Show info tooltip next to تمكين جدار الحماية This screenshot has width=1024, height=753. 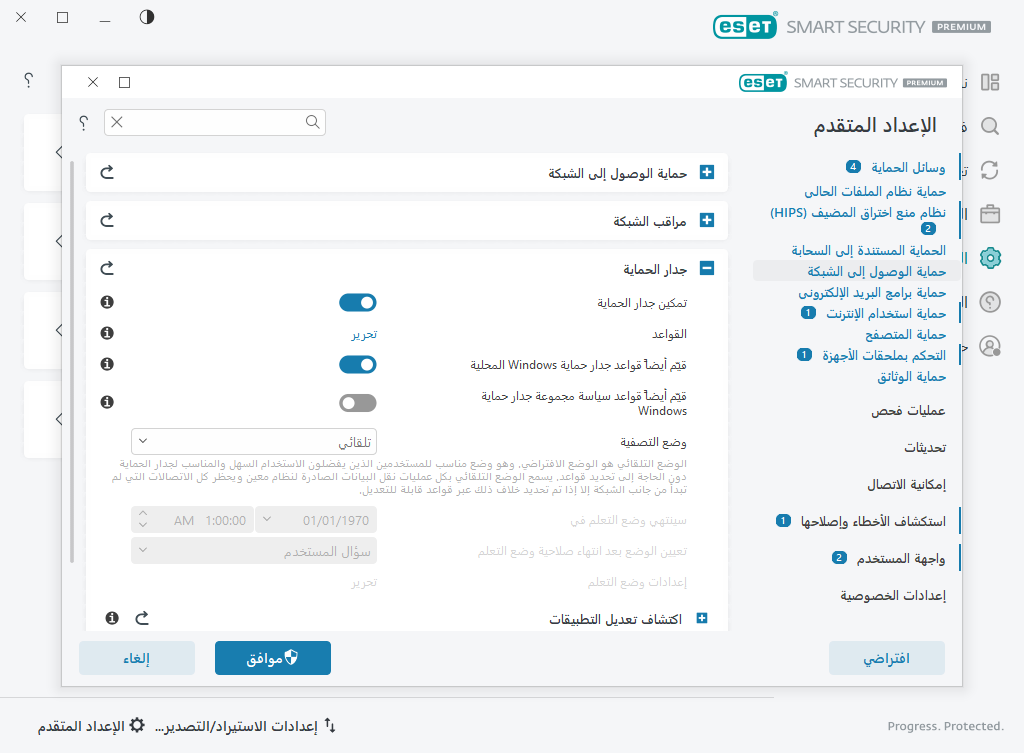pyautogui.click(x=107, y=301)
